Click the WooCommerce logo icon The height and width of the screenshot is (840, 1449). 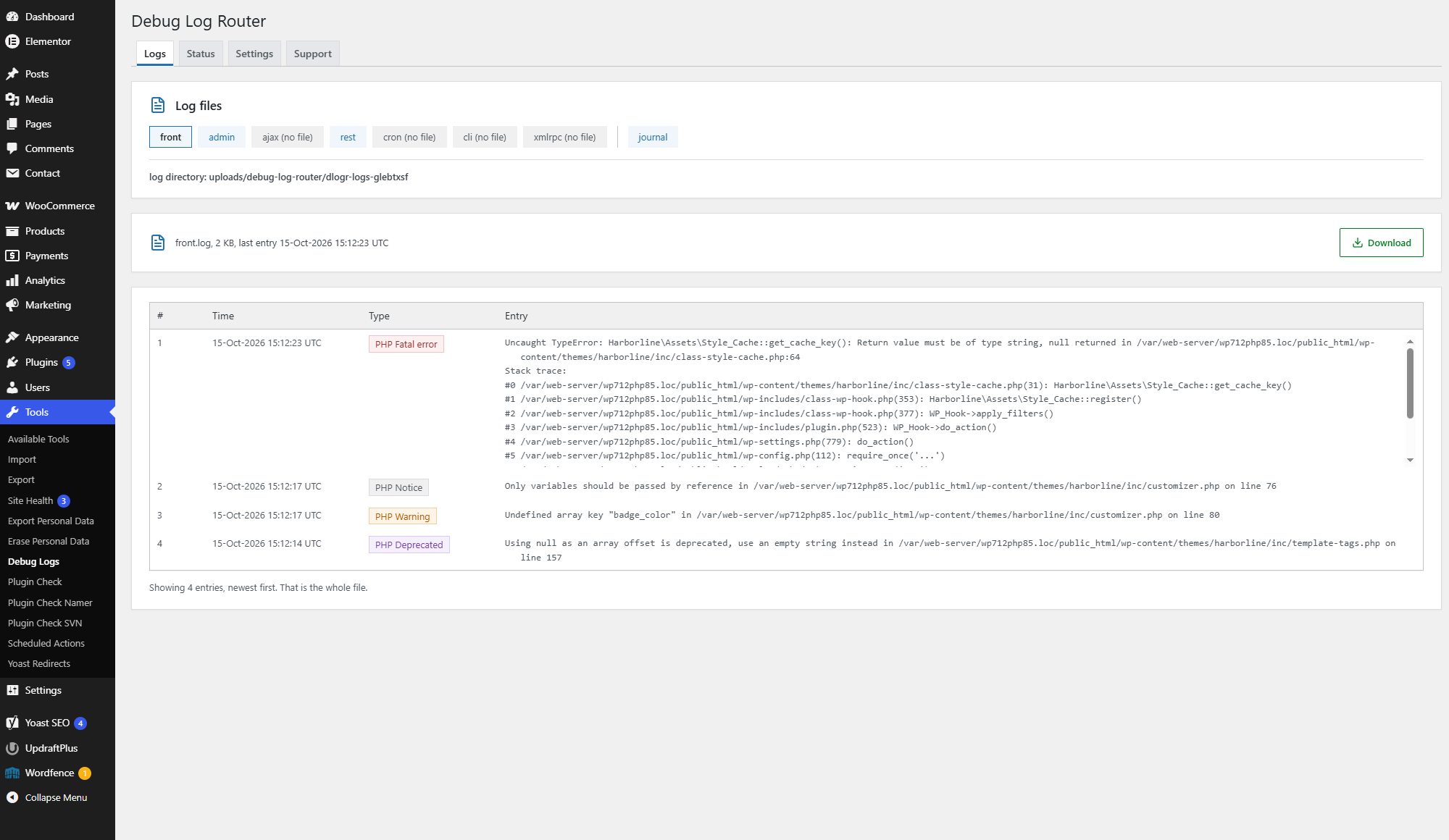(x=12, y=206)
